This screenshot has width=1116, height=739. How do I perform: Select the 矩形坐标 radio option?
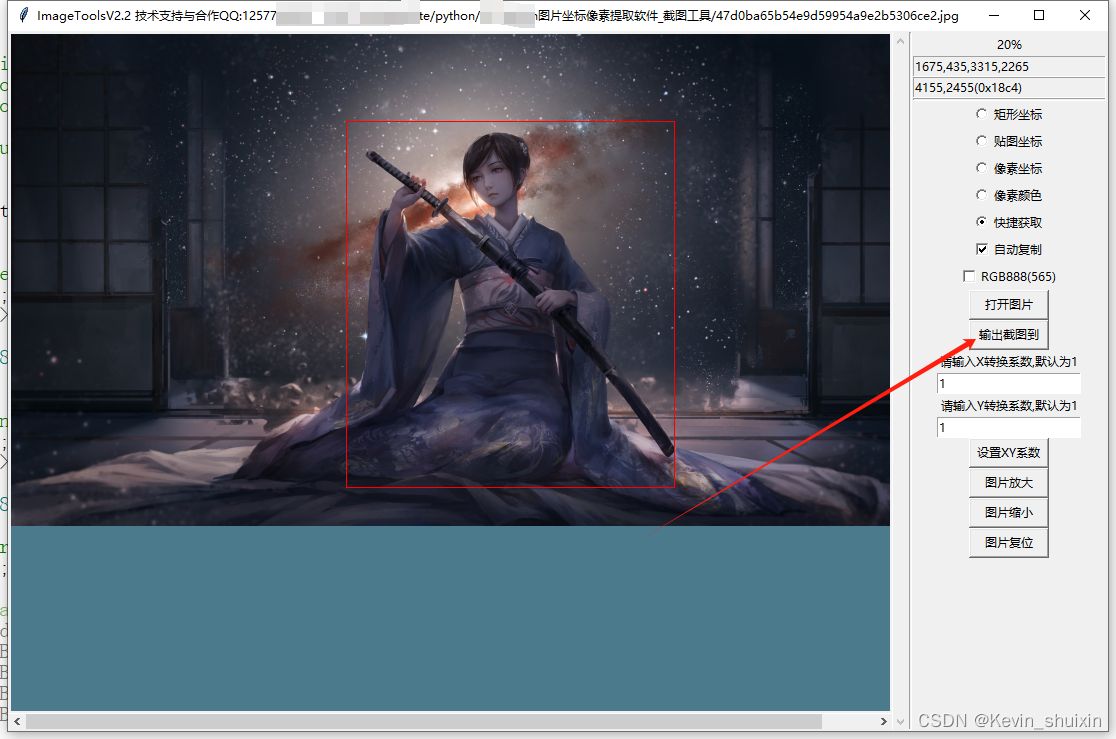point(1009,114)
